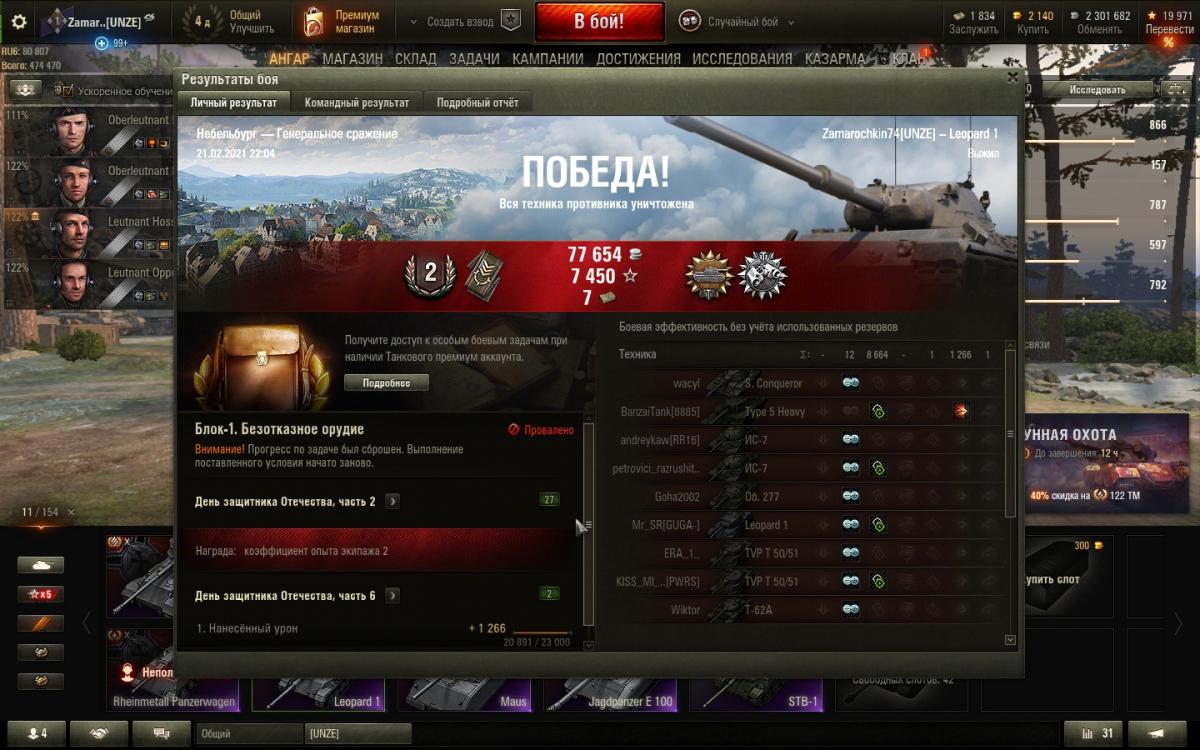Click the Подробнее button

[387, 383]
